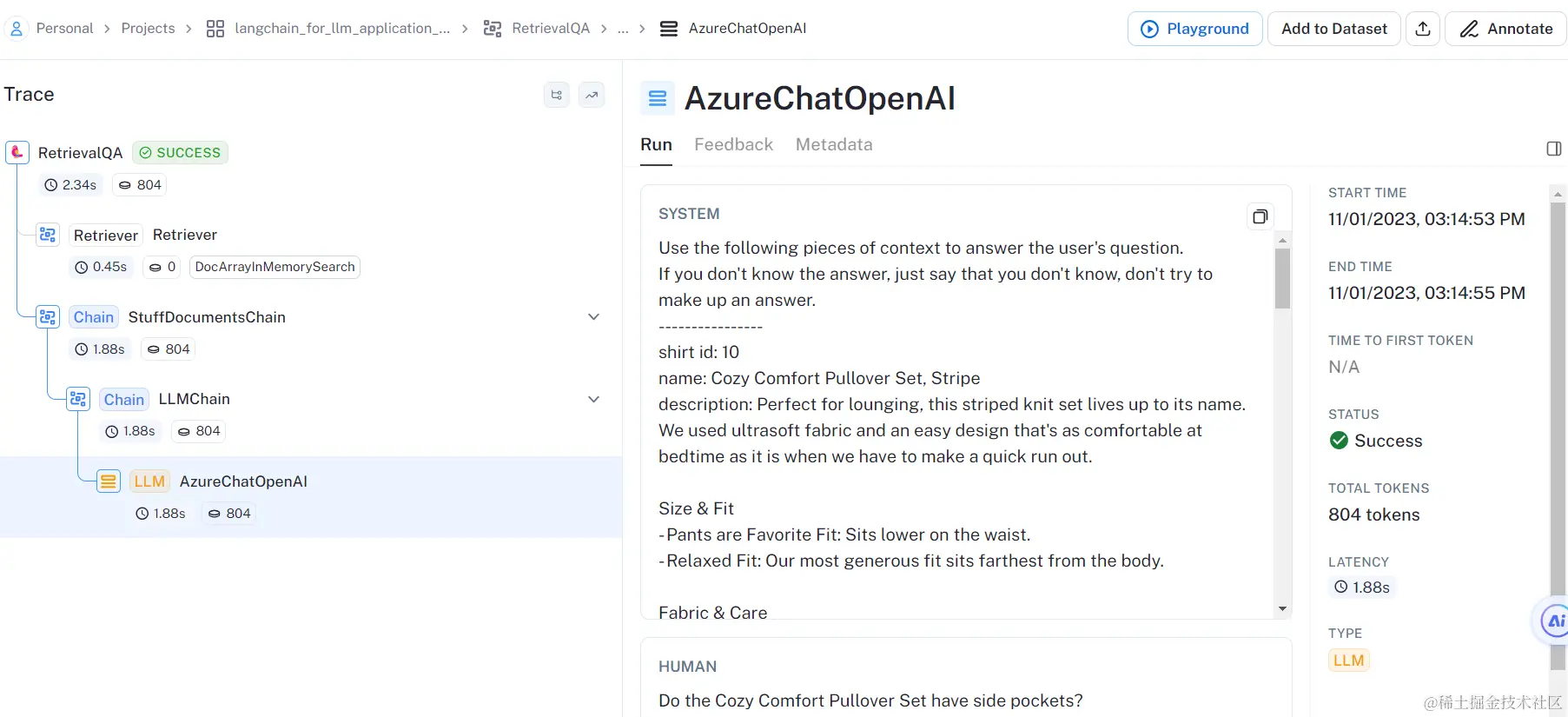Click the Success status indicator
The width and height of the screenshot is (1568, 717).
point(1376,441)
